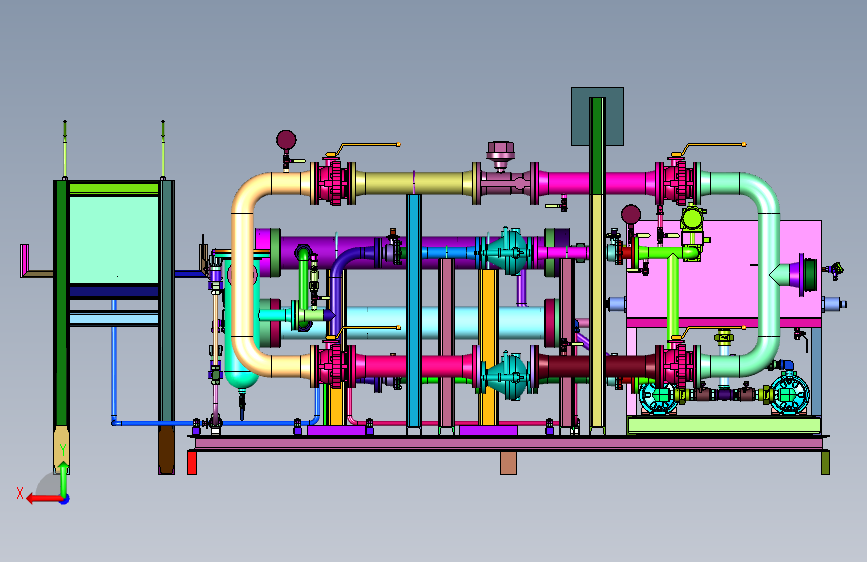The image size is (867, 562).
Task: Select the teal strainer on the lower pipe line
Action: [506, 376]
